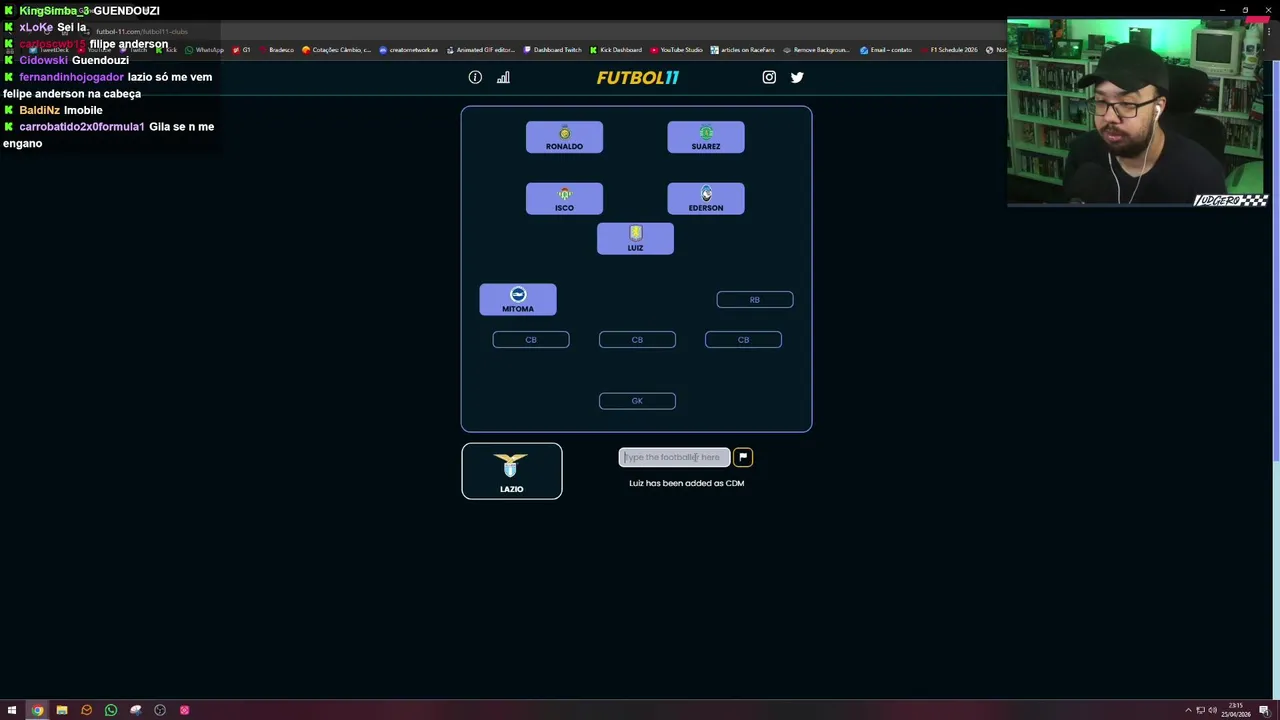The image size is (1280, 720).
Task: Select the left CB position slot
Action: click(531, 340)
